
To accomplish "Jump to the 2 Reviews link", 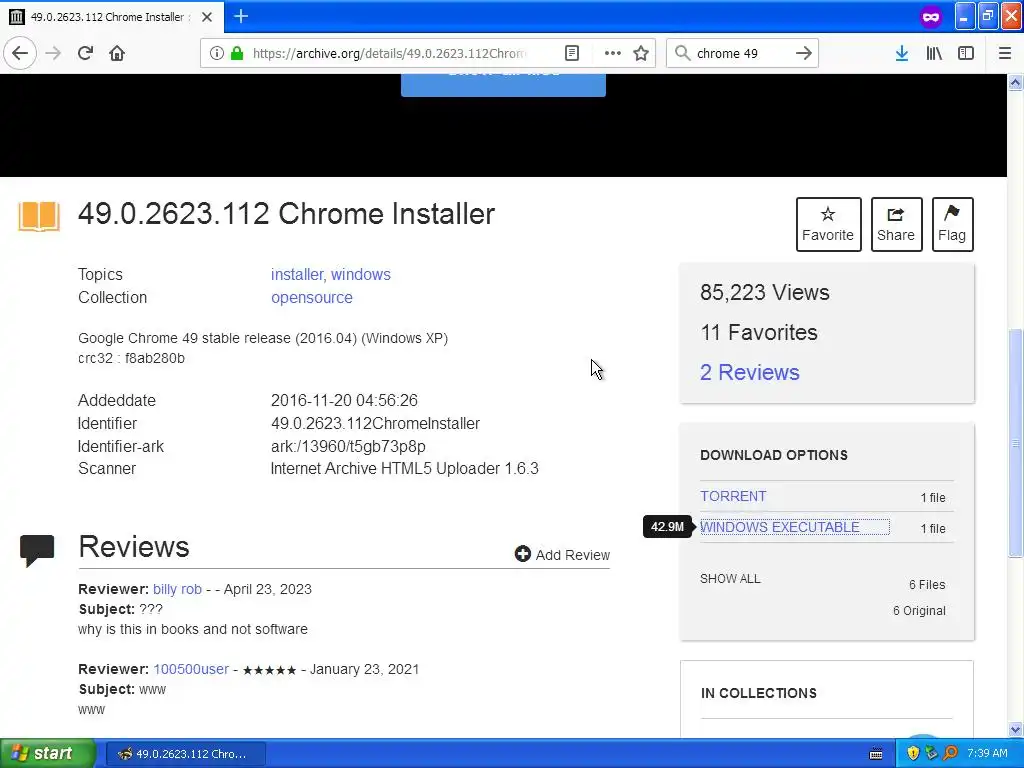I will (x=750, y=372).
